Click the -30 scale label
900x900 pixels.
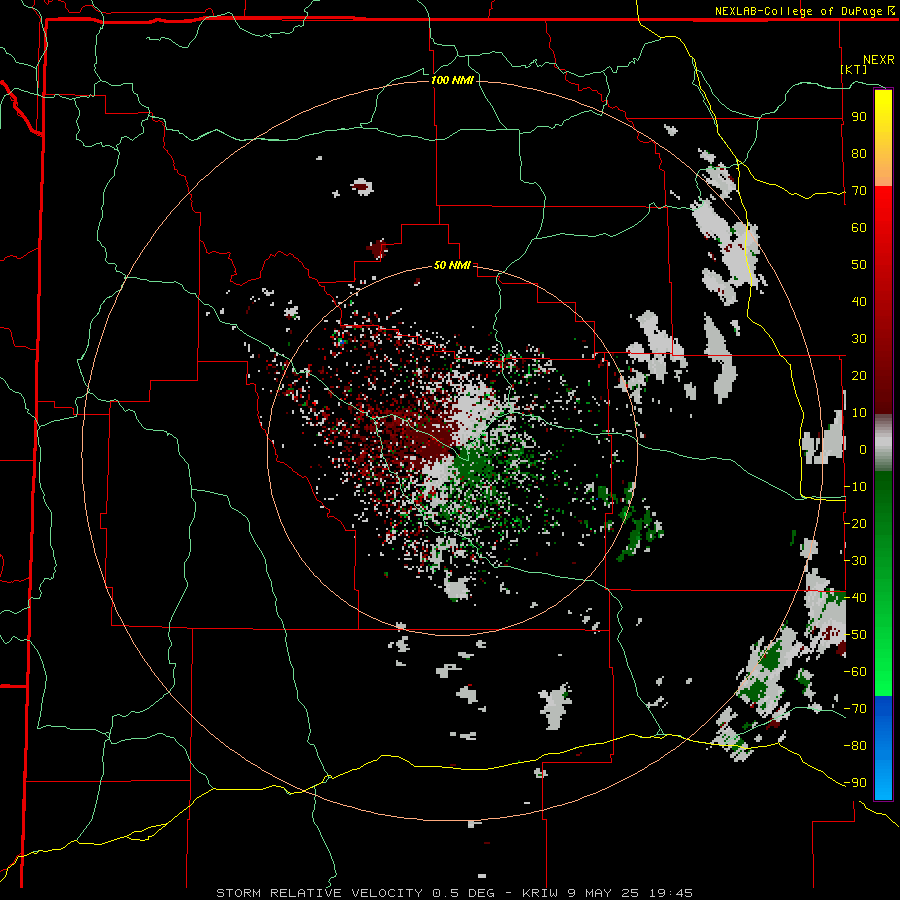pos(855,560)
